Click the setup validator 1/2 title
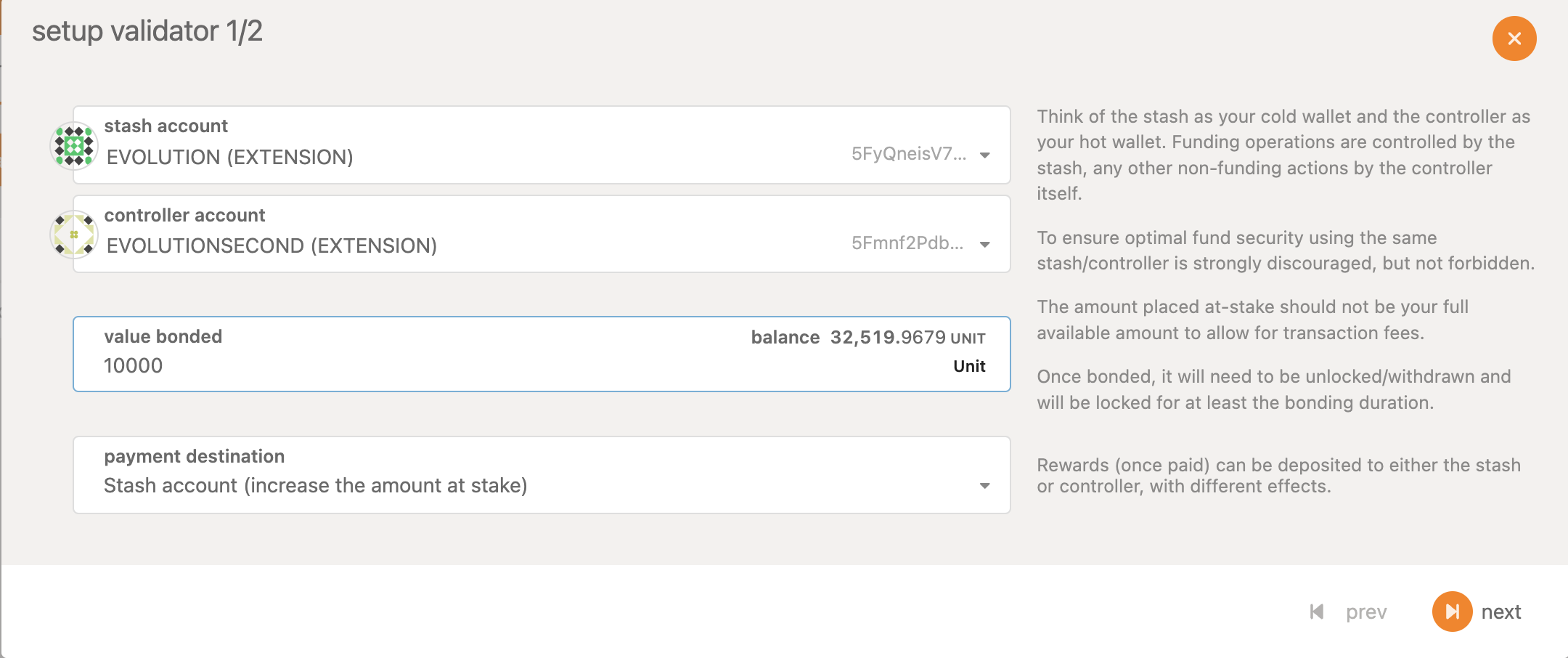The image size is (1568, 658). pyautogui.click(x=147, y=31)
